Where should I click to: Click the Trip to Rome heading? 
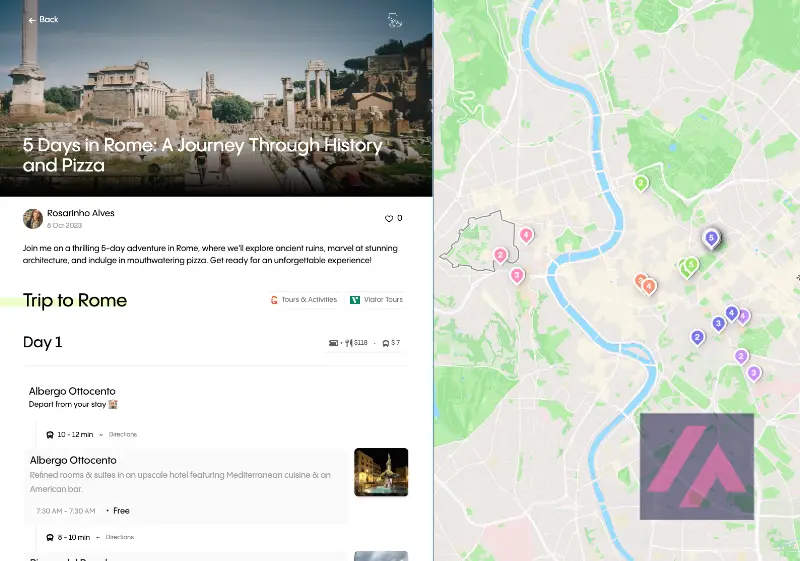tap(74, 300)
